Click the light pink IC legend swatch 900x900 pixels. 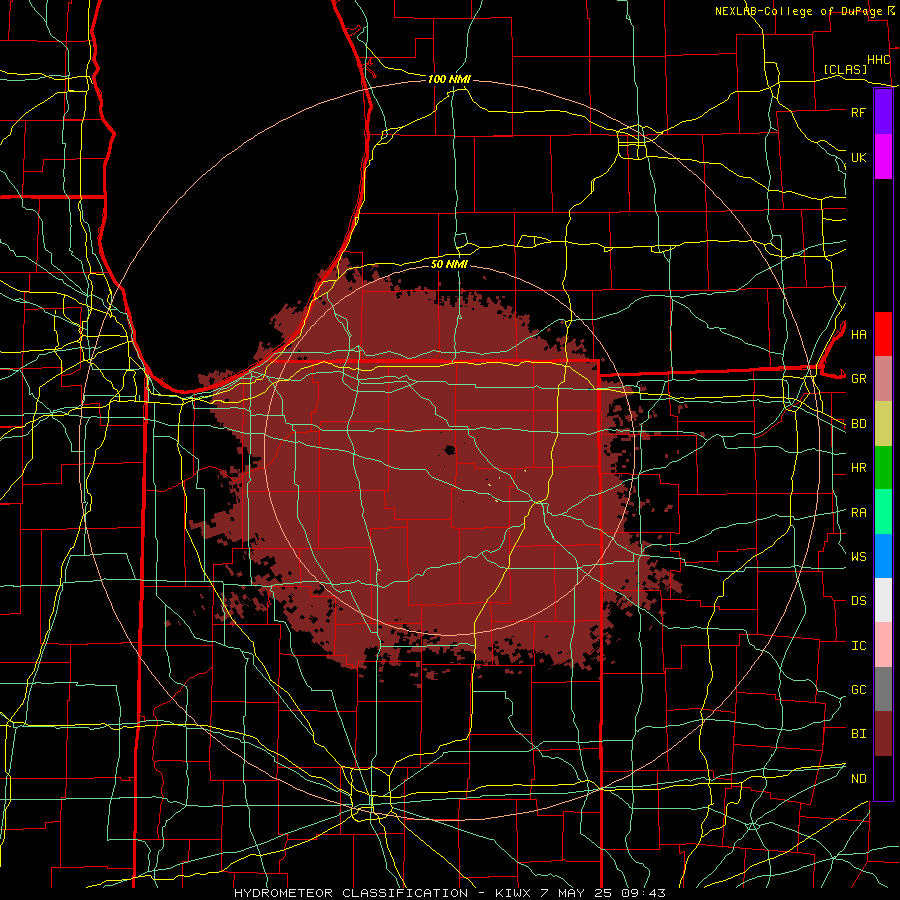pyautogui.click(x=883, y=645)
